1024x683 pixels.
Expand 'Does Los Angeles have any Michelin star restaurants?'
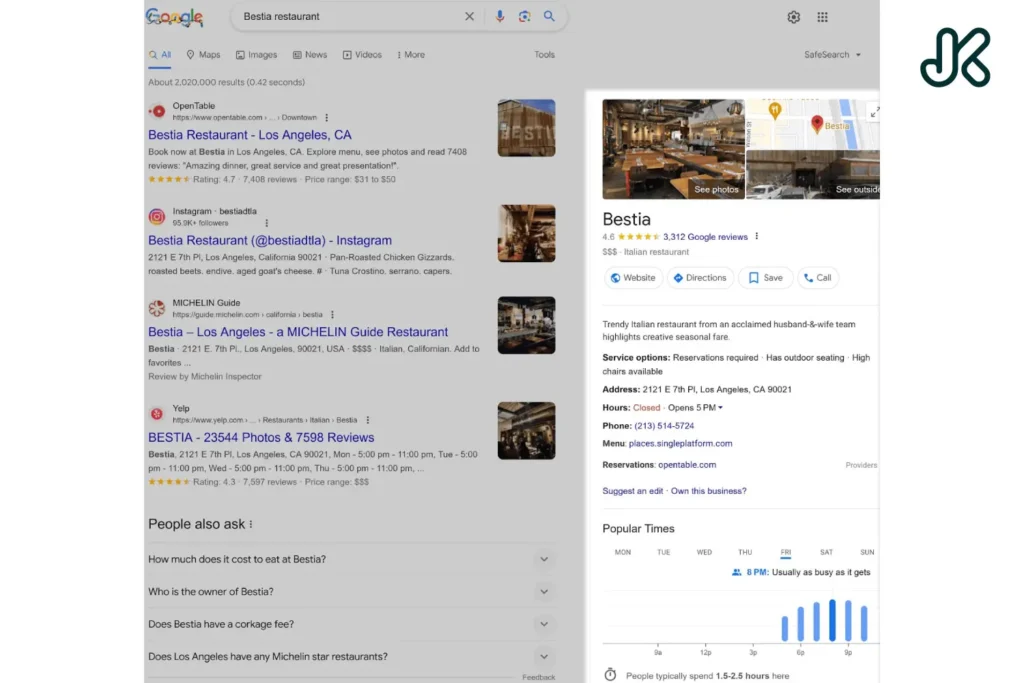(x=352, y=657)
